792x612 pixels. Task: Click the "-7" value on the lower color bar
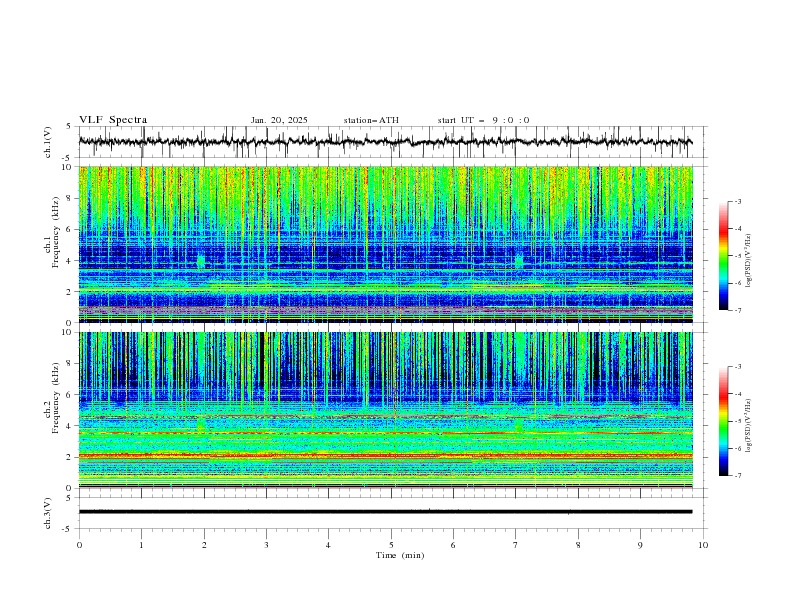[x=738, y=476]
